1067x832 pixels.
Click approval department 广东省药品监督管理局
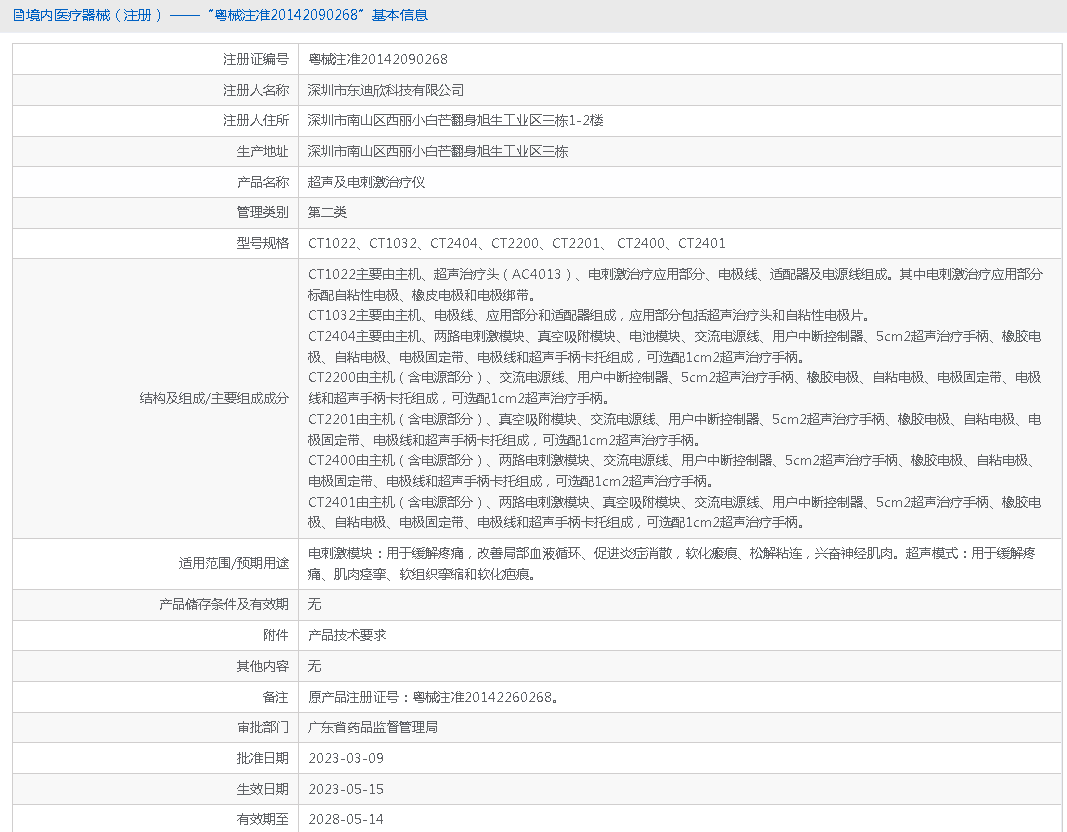[x=372, y=727]
